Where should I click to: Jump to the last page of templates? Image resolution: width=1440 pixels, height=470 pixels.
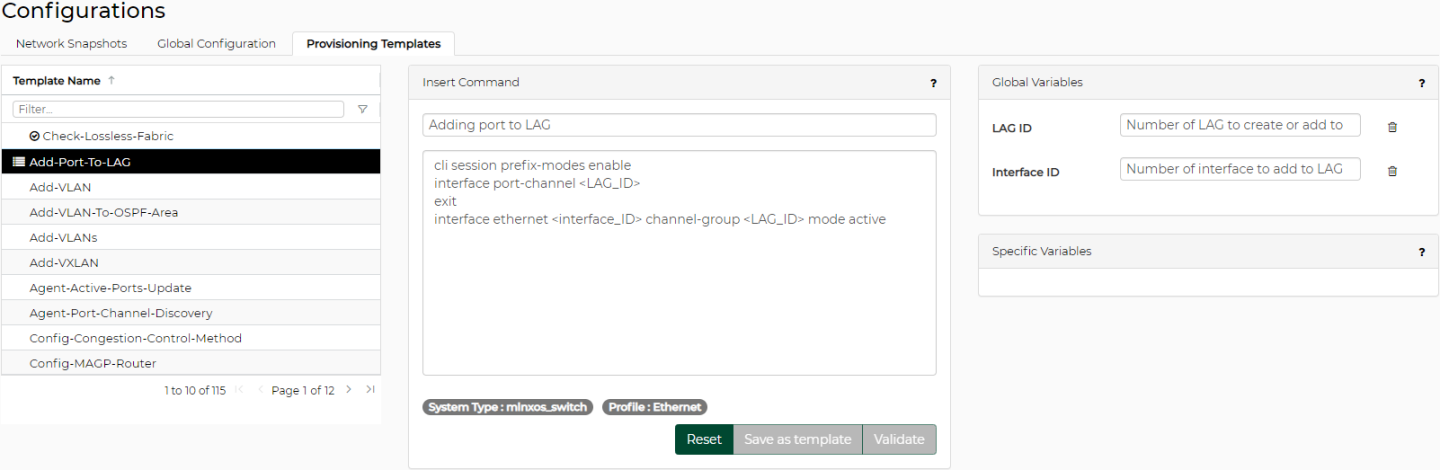[x=370, y=390]
